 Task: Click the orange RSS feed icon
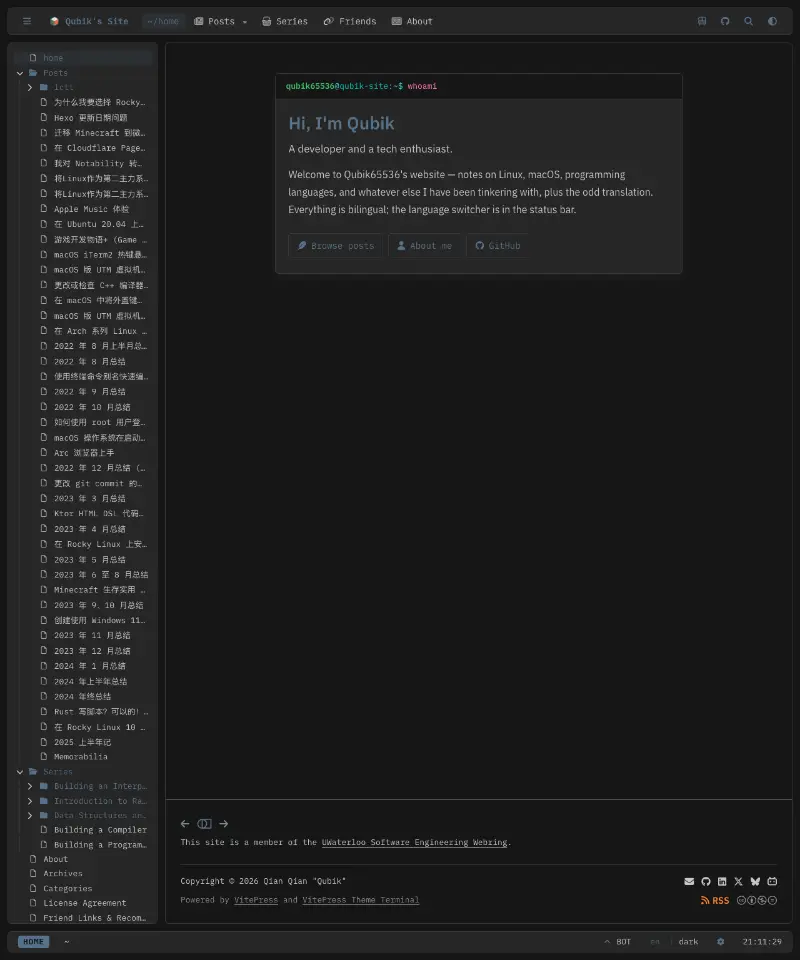click(x=715, y=901)
